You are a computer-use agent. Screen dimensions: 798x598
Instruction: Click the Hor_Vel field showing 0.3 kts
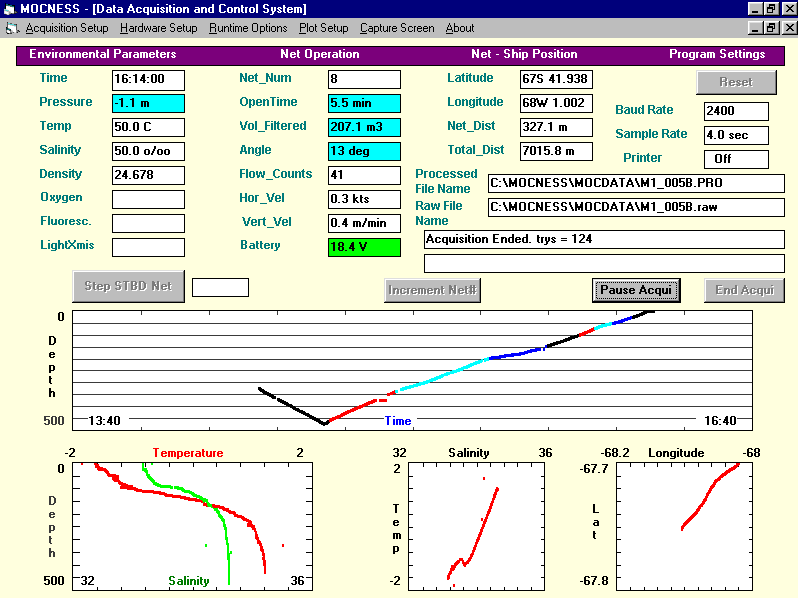[x=364, y=199]
